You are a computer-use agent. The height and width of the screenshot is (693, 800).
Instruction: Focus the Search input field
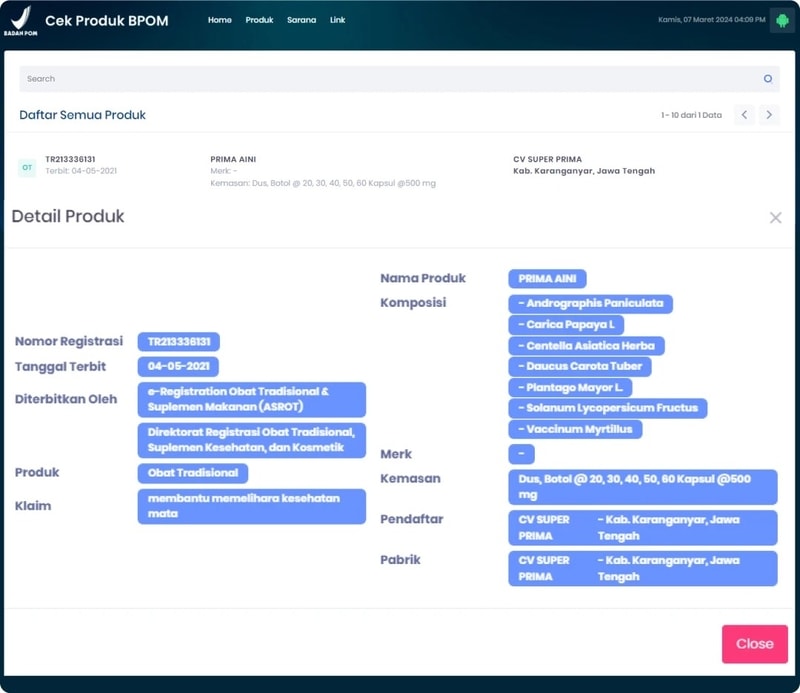tap(399, 79)
